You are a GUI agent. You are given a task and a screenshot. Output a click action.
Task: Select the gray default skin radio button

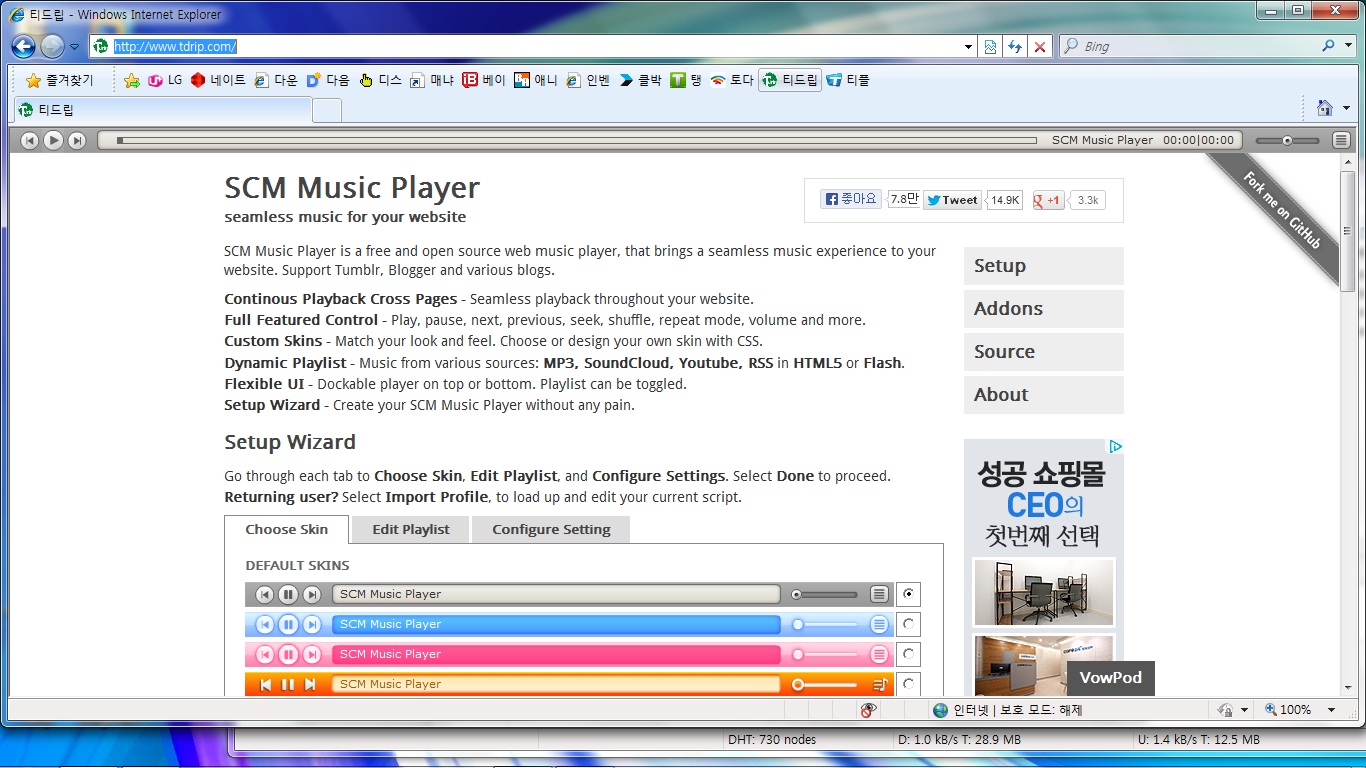[908, 594]
